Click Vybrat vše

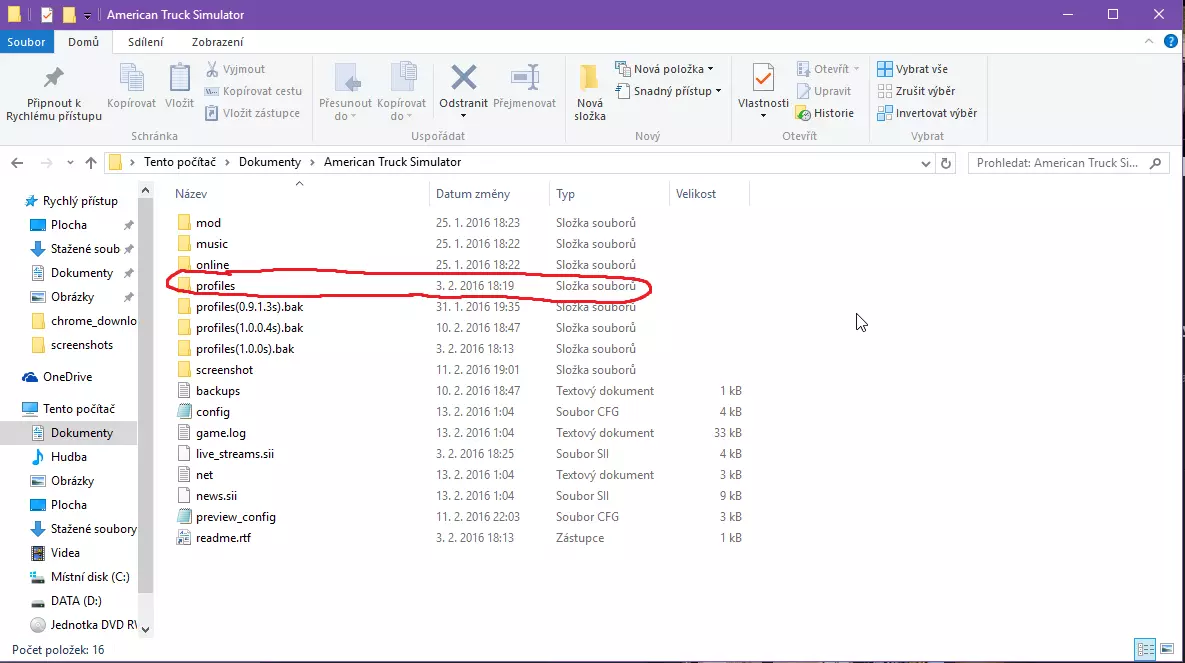pyautogui.click(x=912, y=69)
